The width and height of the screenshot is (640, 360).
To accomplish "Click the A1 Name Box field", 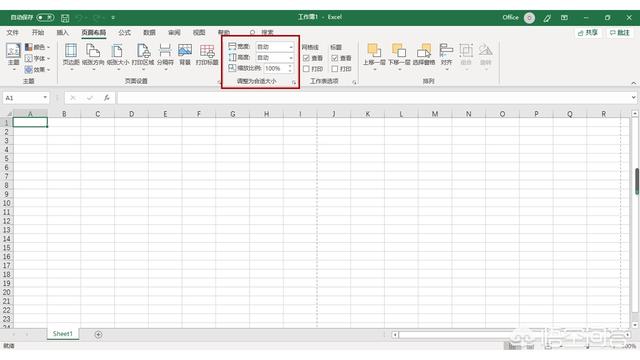I will (23, 98).
